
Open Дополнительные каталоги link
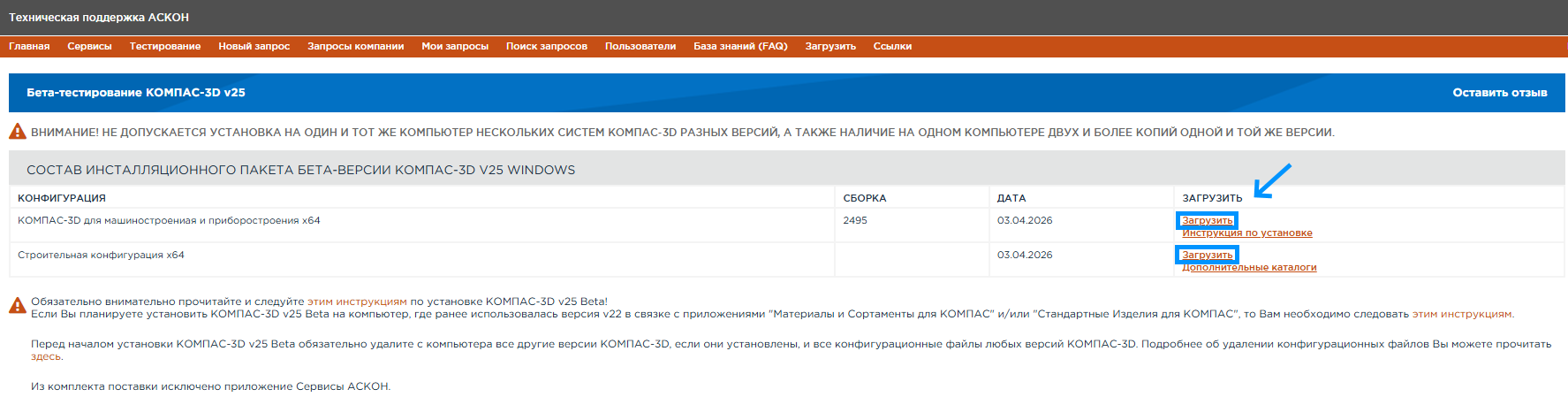[x=1249, y=268]
